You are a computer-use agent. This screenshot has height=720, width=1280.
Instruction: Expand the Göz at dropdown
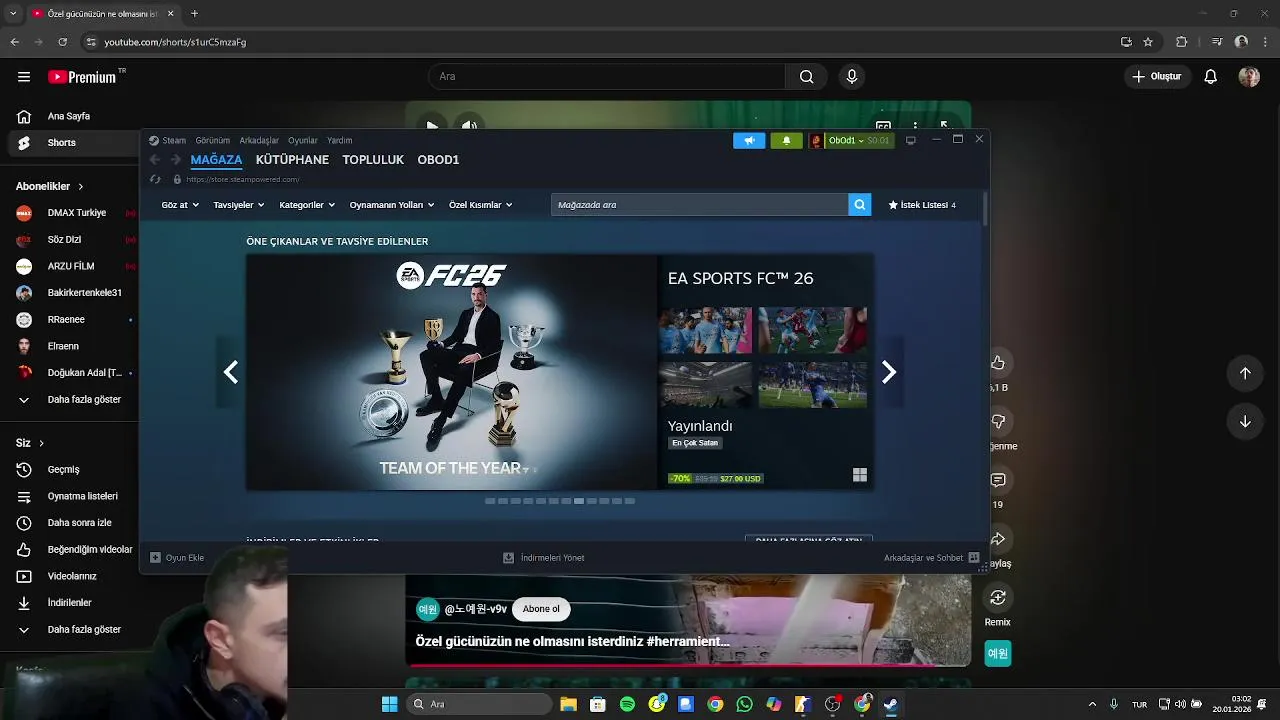(x=180, y=205)
